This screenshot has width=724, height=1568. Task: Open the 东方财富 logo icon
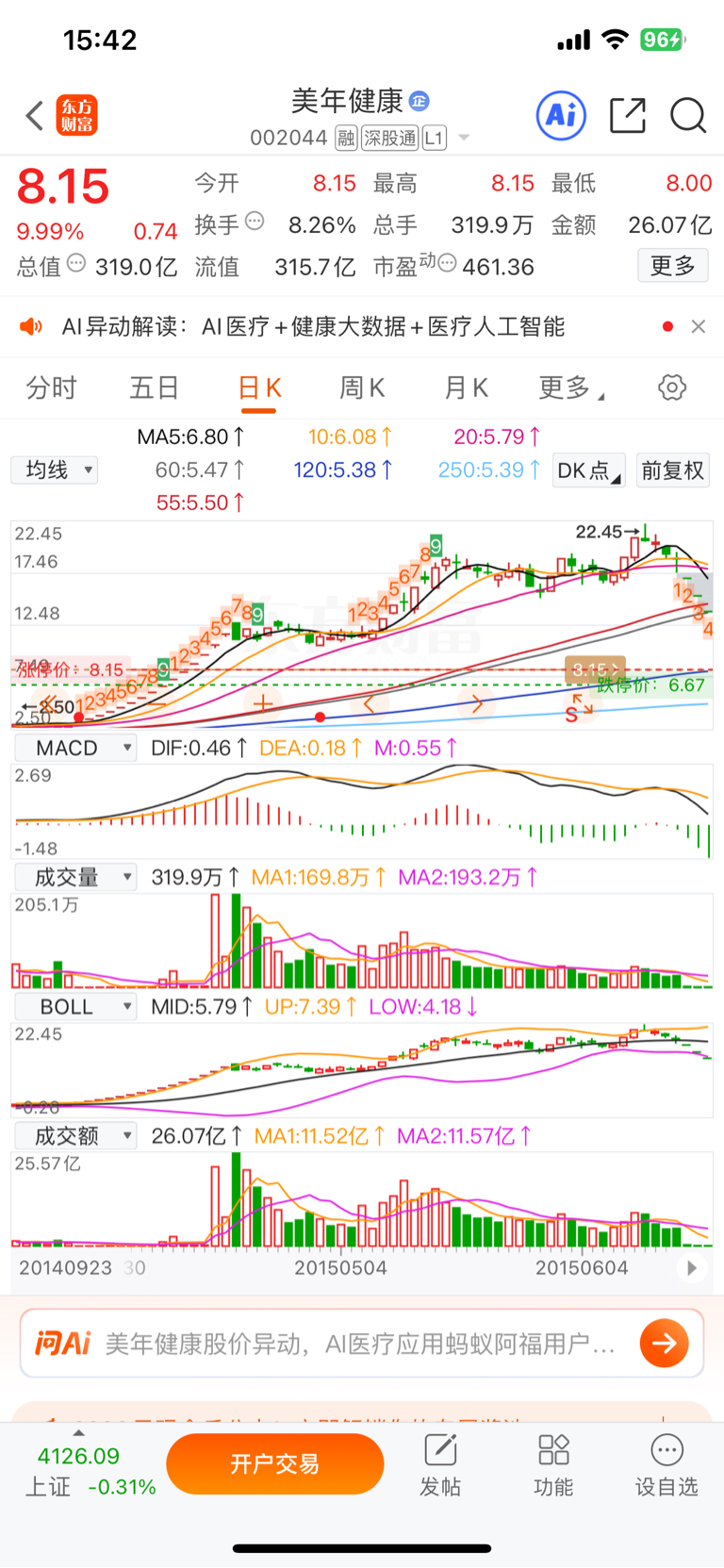pos(76,116)
